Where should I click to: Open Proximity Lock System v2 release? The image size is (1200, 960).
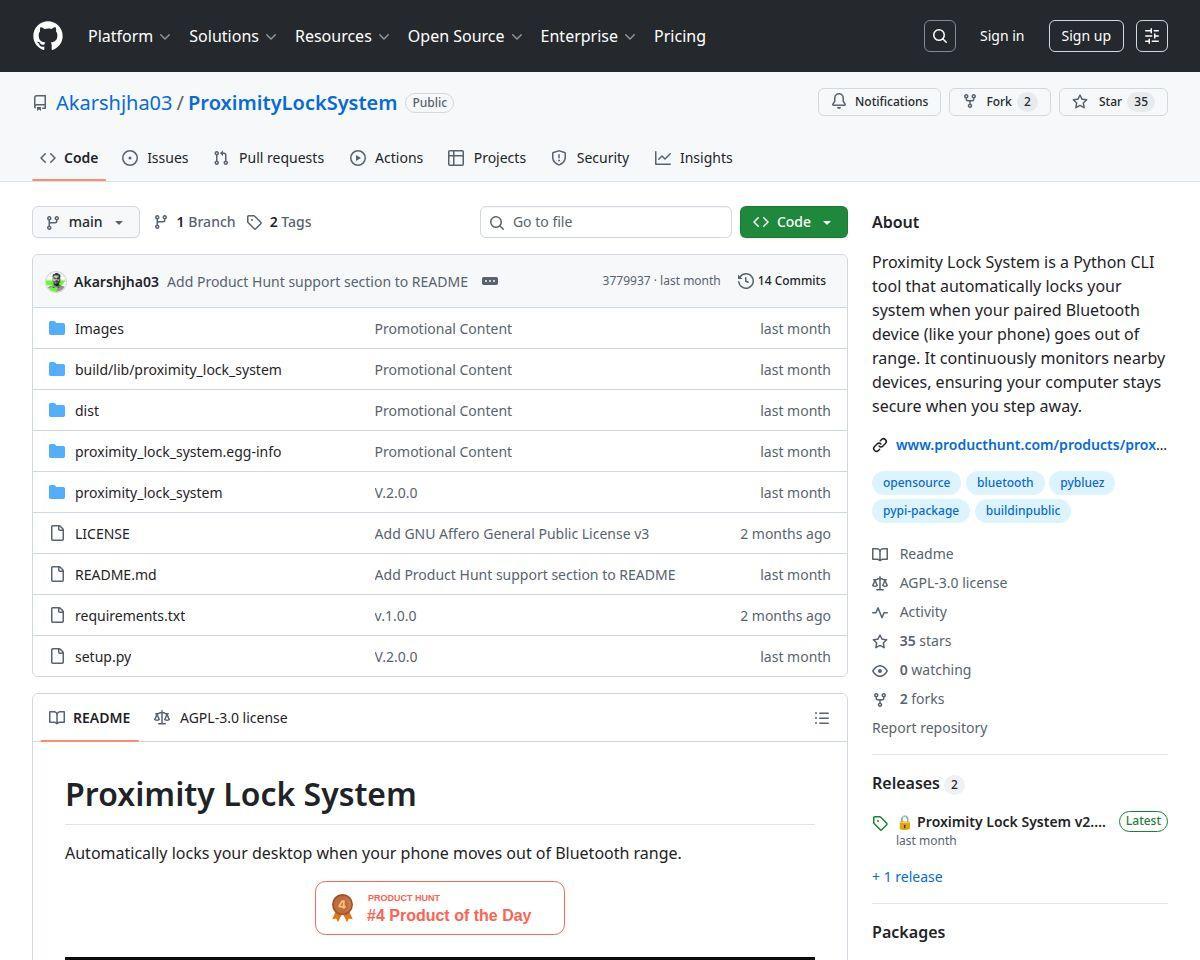coord(1011,822)
